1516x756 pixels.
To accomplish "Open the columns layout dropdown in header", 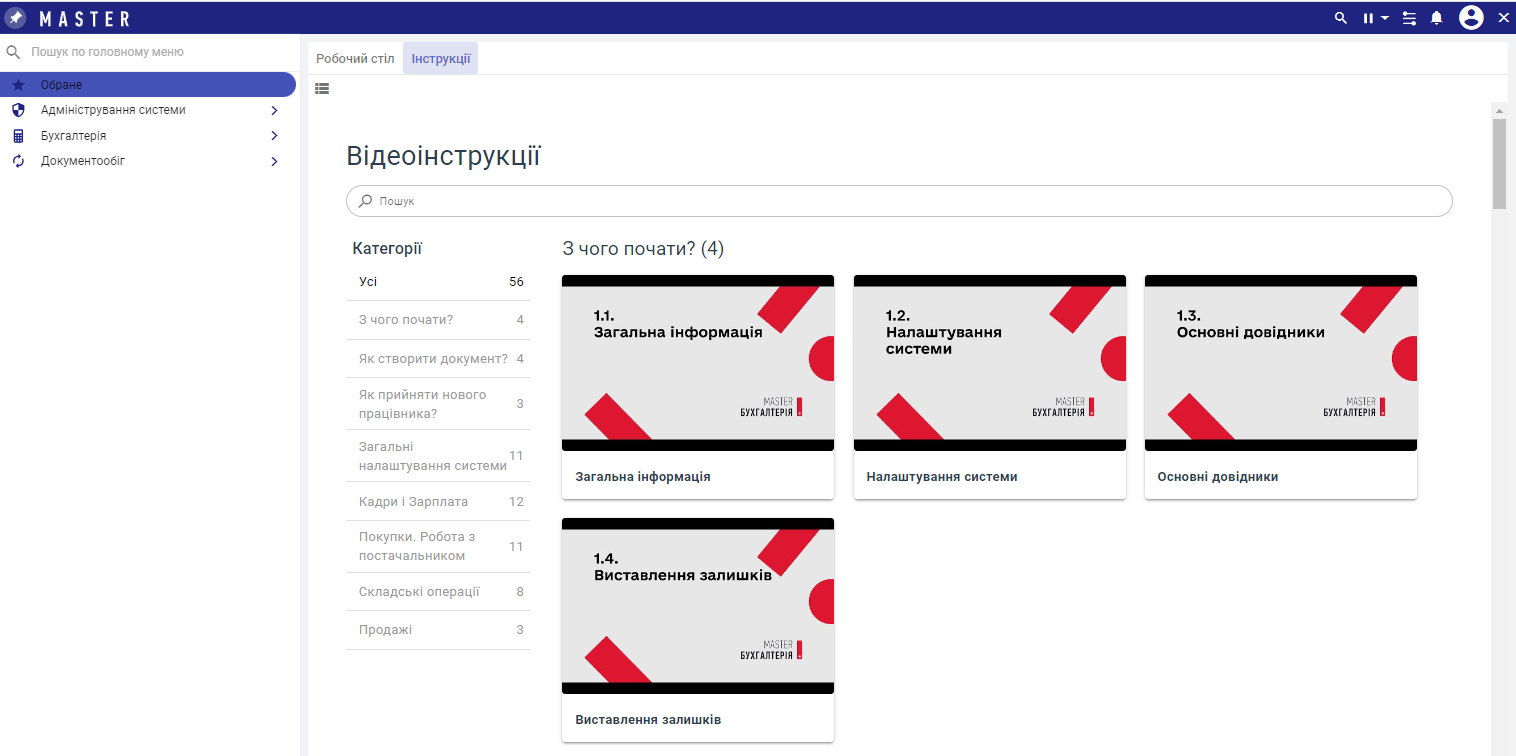I will pyautogui.click(x=1375, y=18).
